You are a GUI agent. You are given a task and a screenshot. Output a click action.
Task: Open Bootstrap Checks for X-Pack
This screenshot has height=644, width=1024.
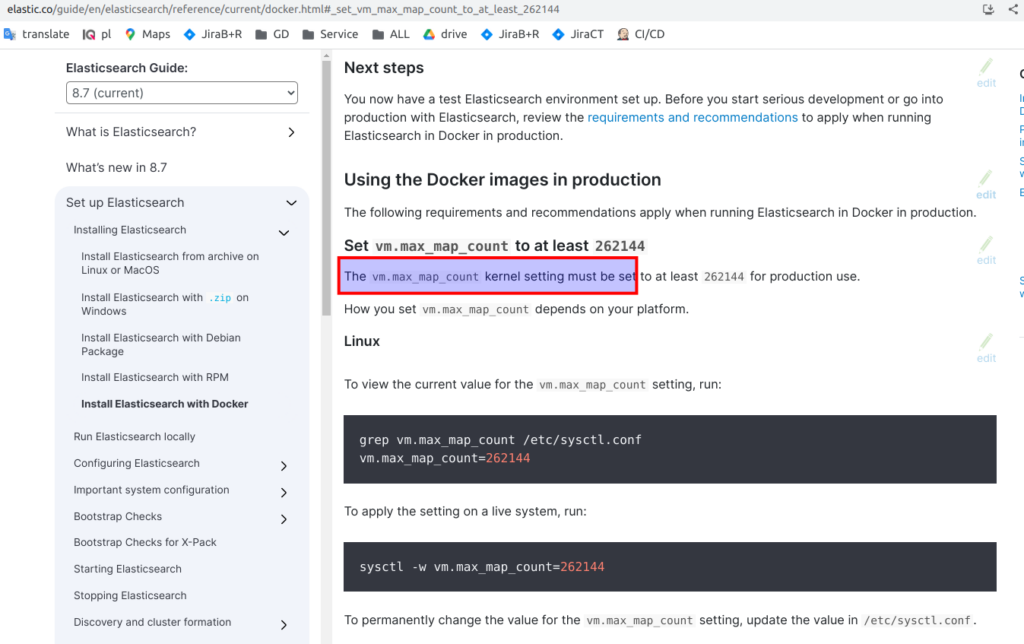[145, 542]
